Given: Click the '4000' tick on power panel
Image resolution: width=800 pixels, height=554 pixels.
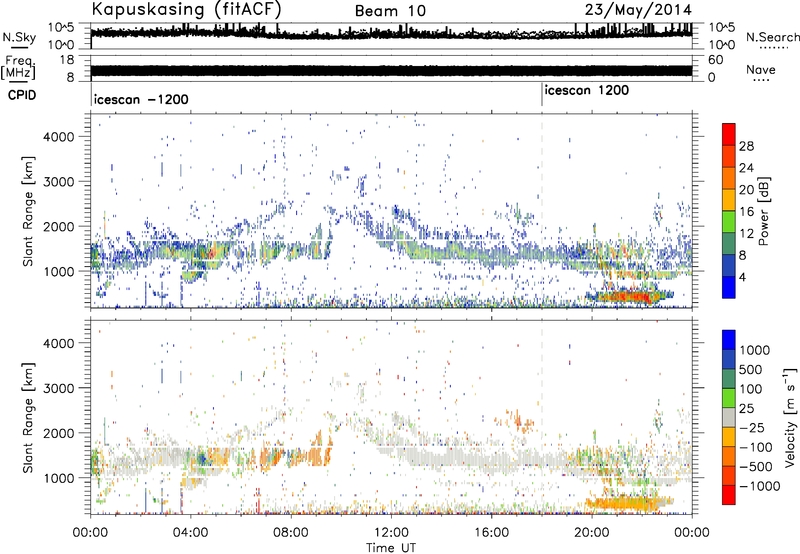Looking at the screenshot, I should click(x=59, y=137).
